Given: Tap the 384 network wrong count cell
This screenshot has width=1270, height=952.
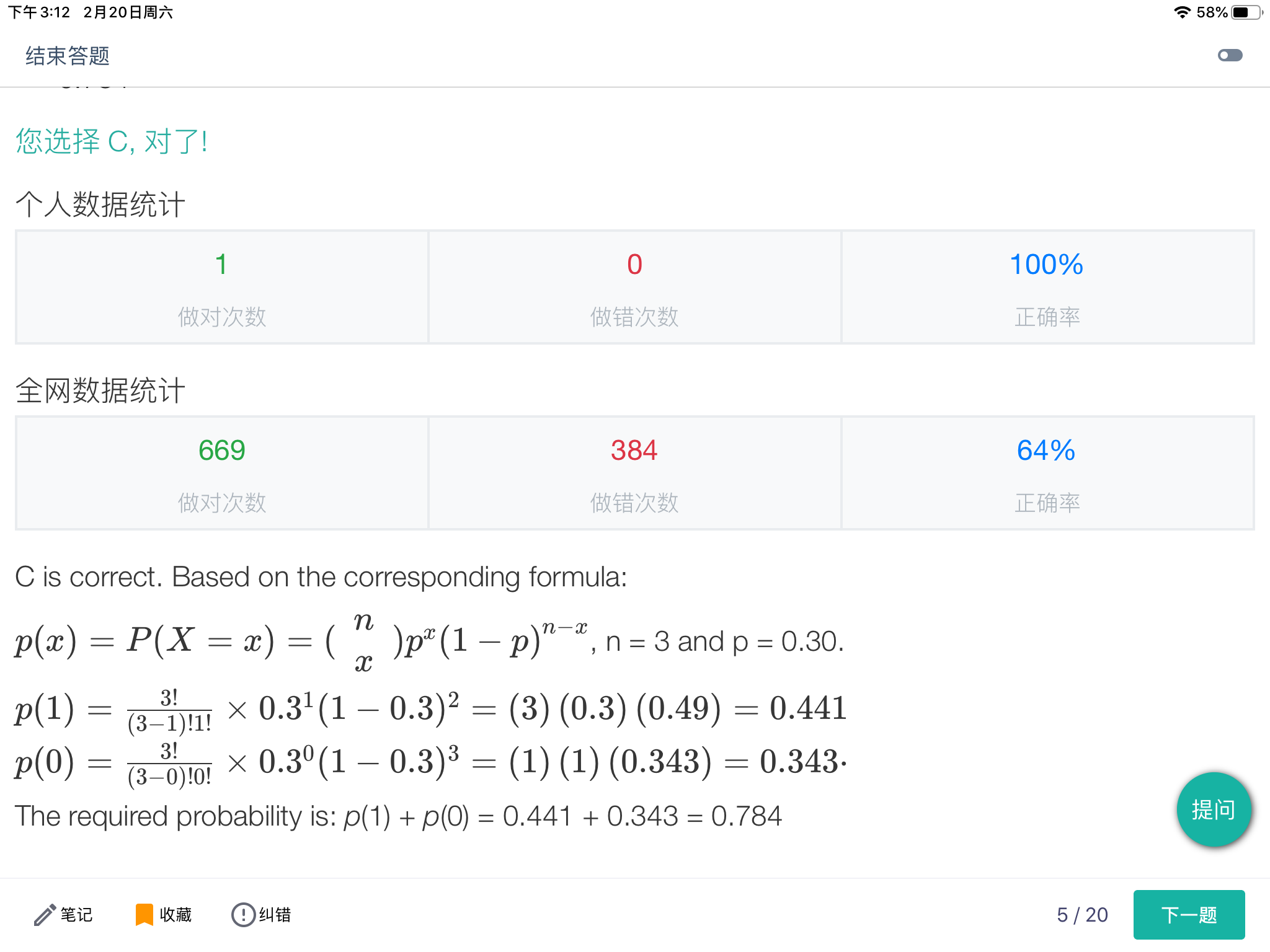Looking at the screenshot, I should [x=634, y=473].
